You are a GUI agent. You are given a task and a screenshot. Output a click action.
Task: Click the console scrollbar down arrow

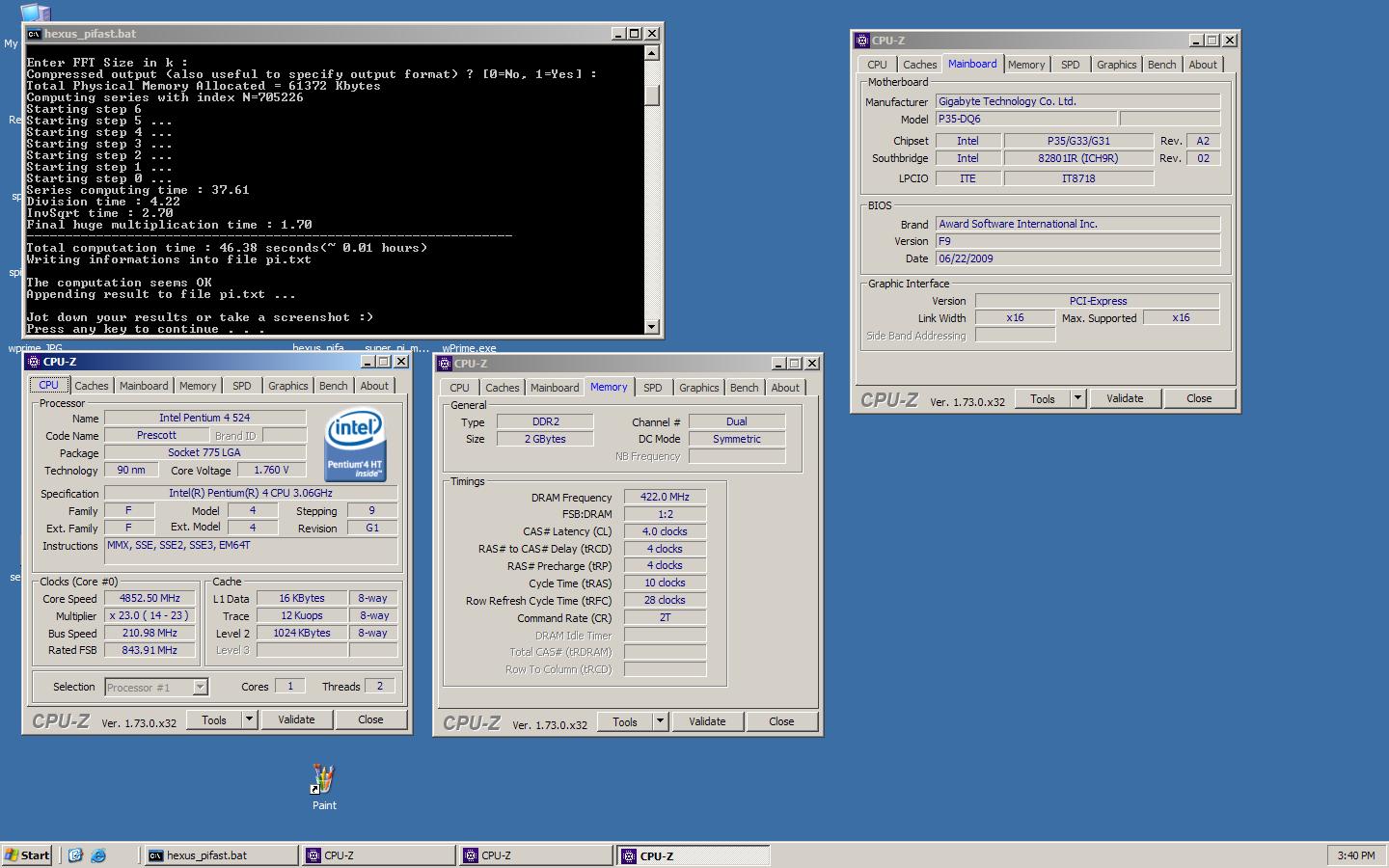(652, 327)
